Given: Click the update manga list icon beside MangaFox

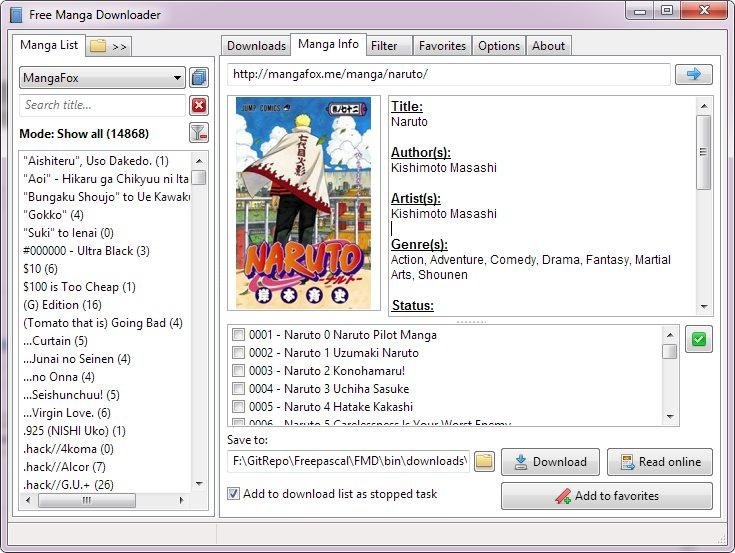Looking at the screenshot, I should pyautogui.click(x=199, y=77).
